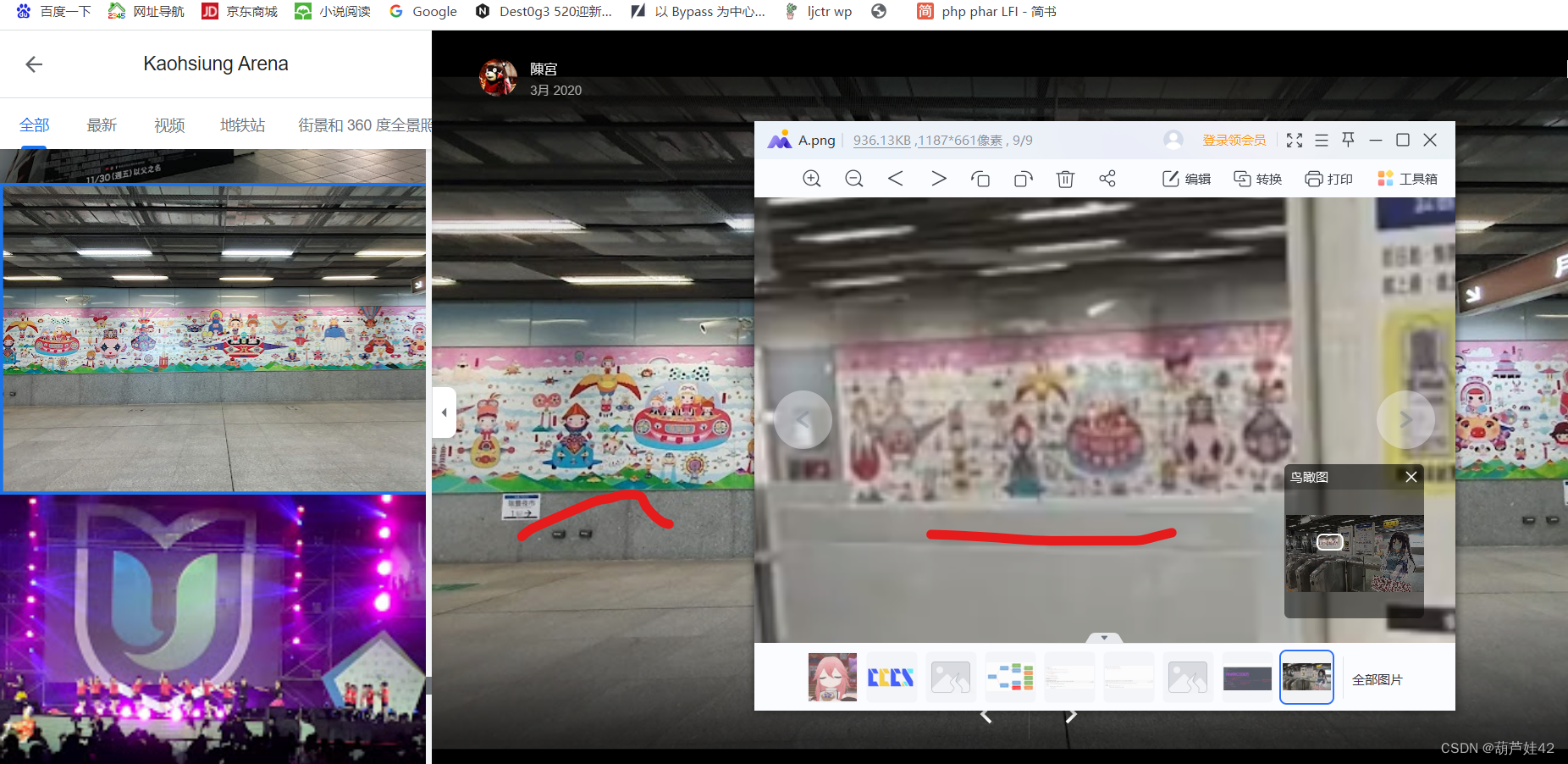Click the 编辑 edit button

coord(1186,179)
